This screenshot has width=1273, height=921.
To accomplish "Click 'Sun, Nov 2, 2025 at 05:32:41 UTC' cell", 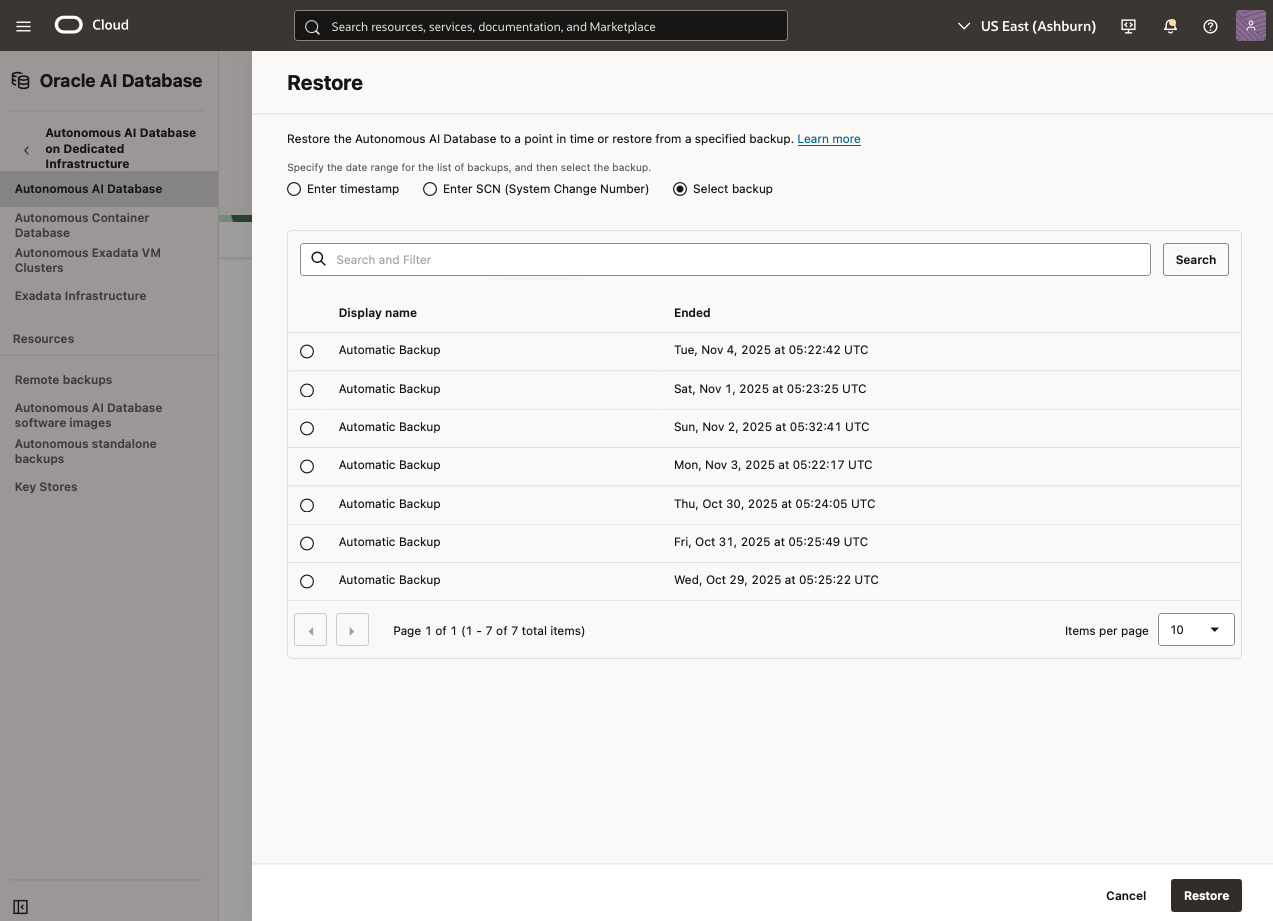I will point(772,427).
